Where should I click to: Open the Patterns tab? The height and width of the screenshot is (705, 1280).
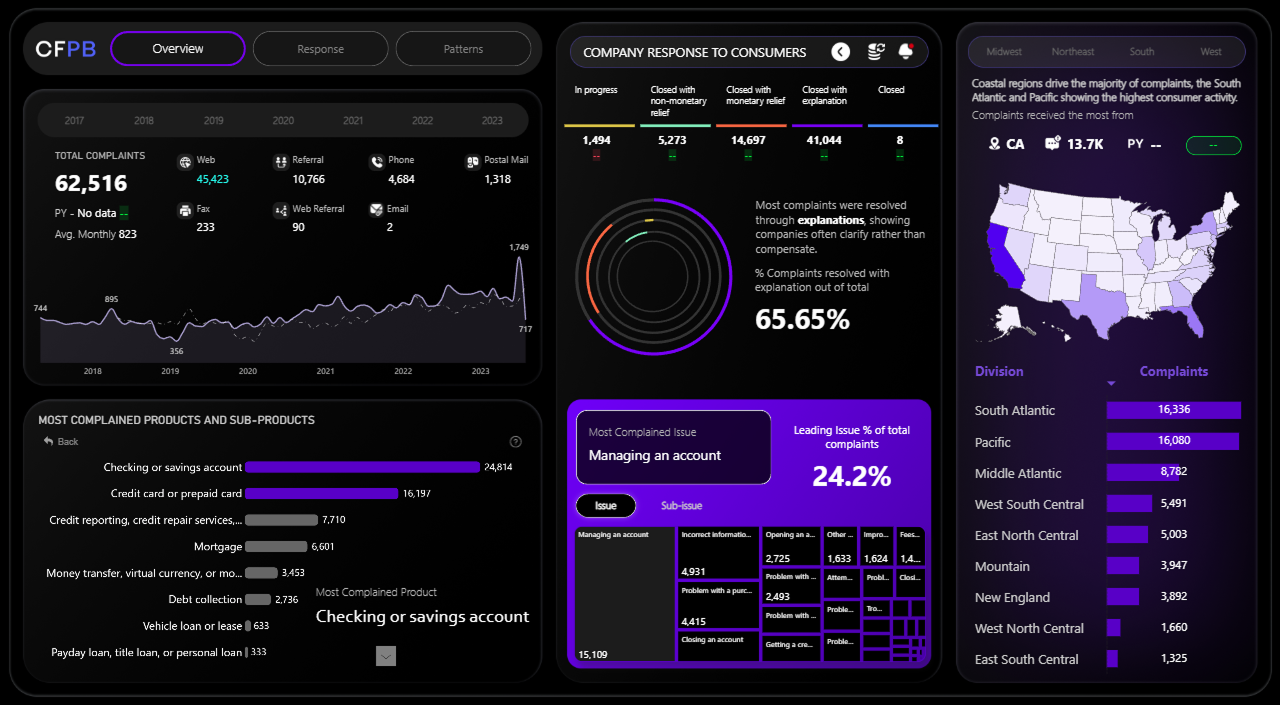click(463, 49)
